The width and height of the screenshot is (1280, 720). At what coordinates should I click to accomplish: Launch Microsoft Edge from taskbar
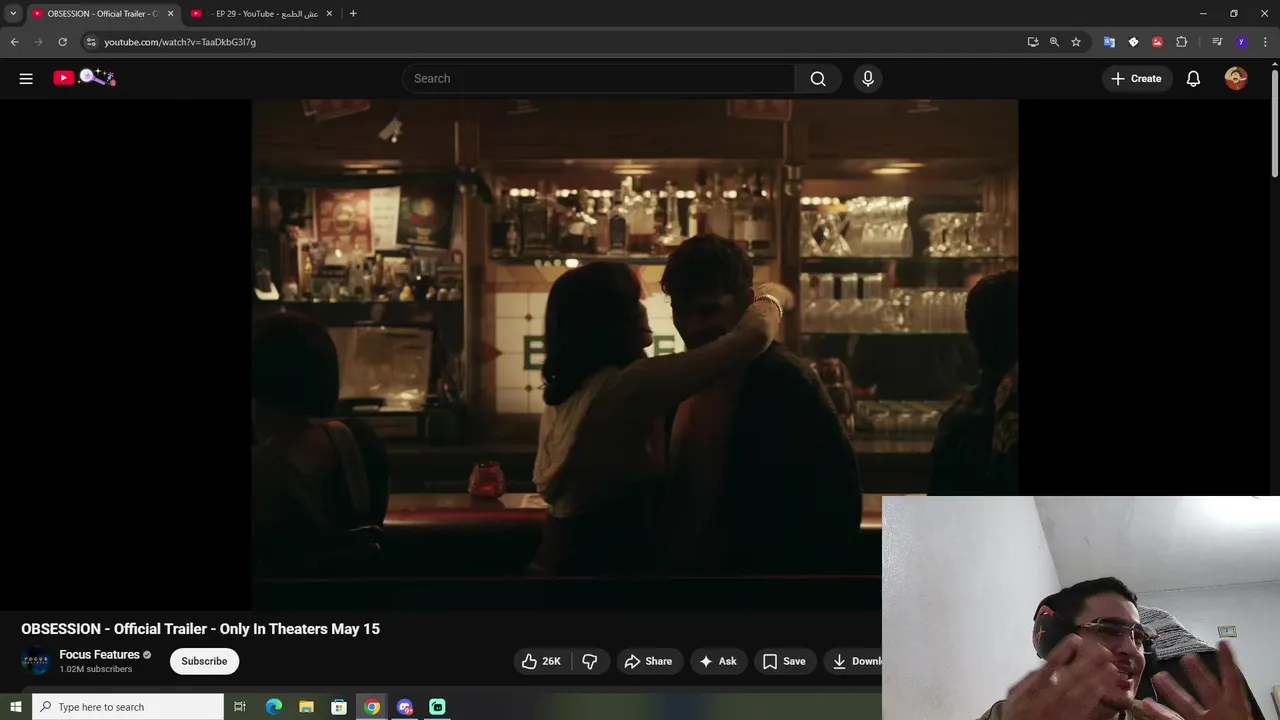point(273,707)
